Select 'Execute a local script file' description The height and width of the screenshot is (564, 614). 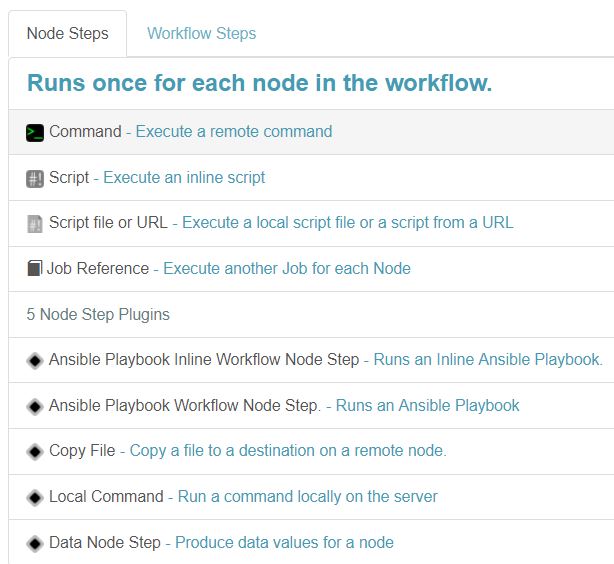pyautogui.click(x=347, y=223)
